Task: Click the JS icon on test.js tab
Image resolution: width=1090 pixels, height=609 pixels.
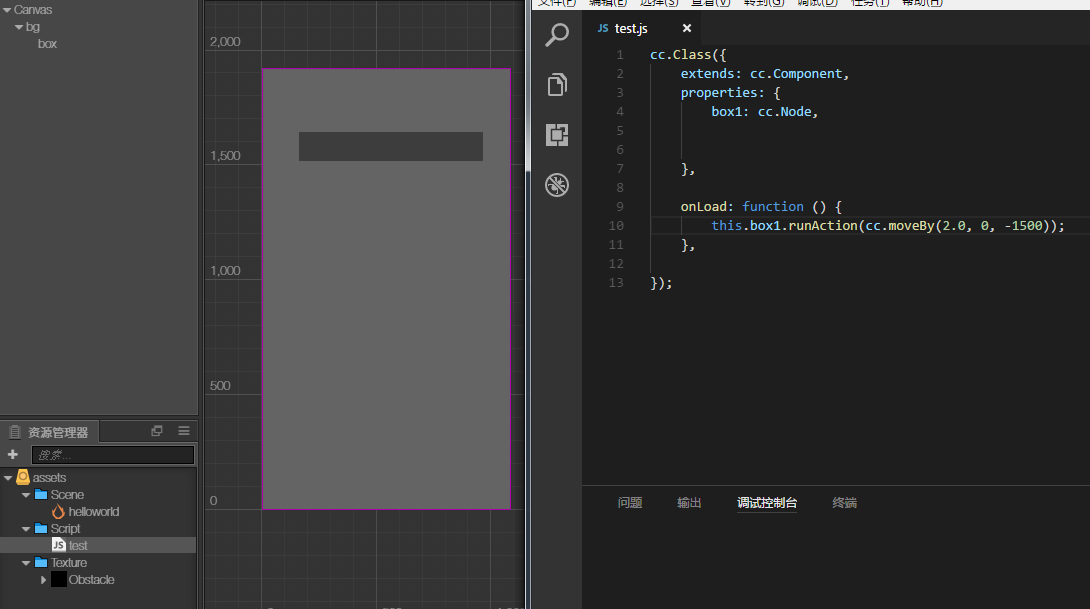Action: (x=603, y=29)
